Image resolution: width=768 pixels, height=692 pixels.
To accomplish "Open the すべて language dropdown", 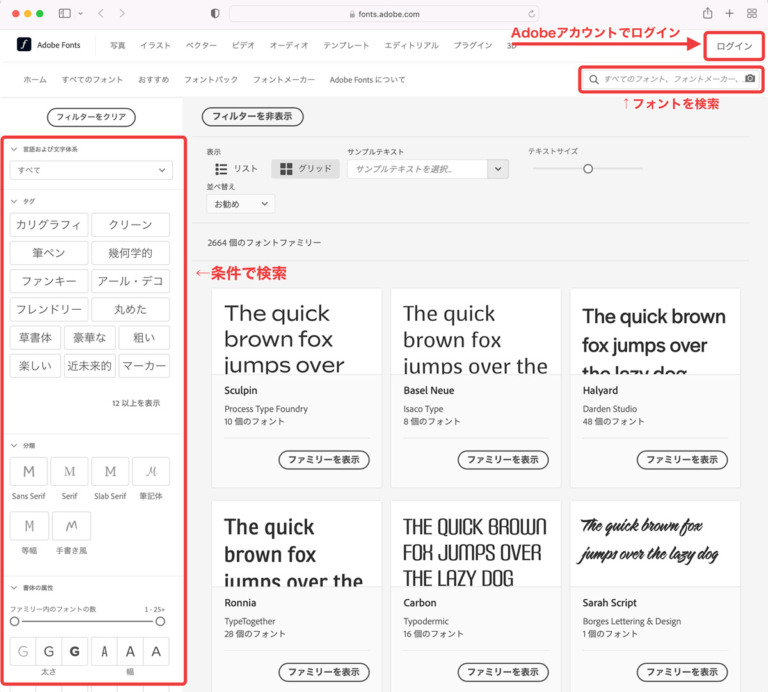I will [x=91, y=170].
